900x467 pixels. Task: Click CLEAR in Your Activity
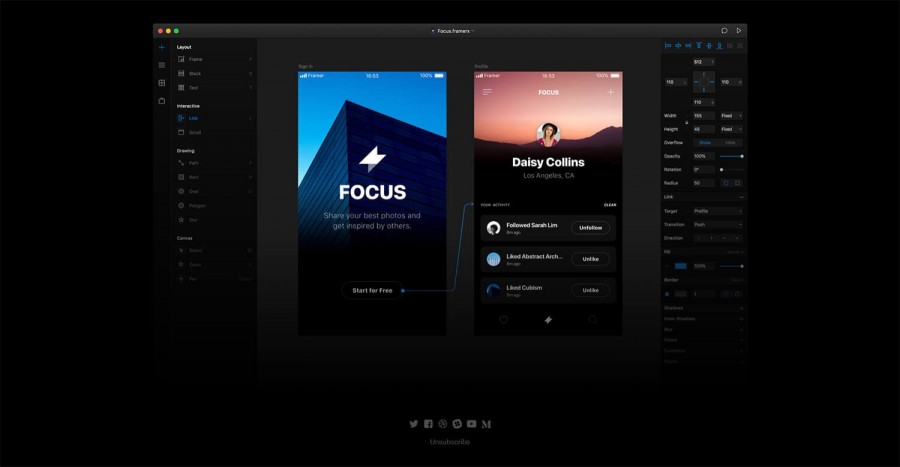[x=610, y=205]
